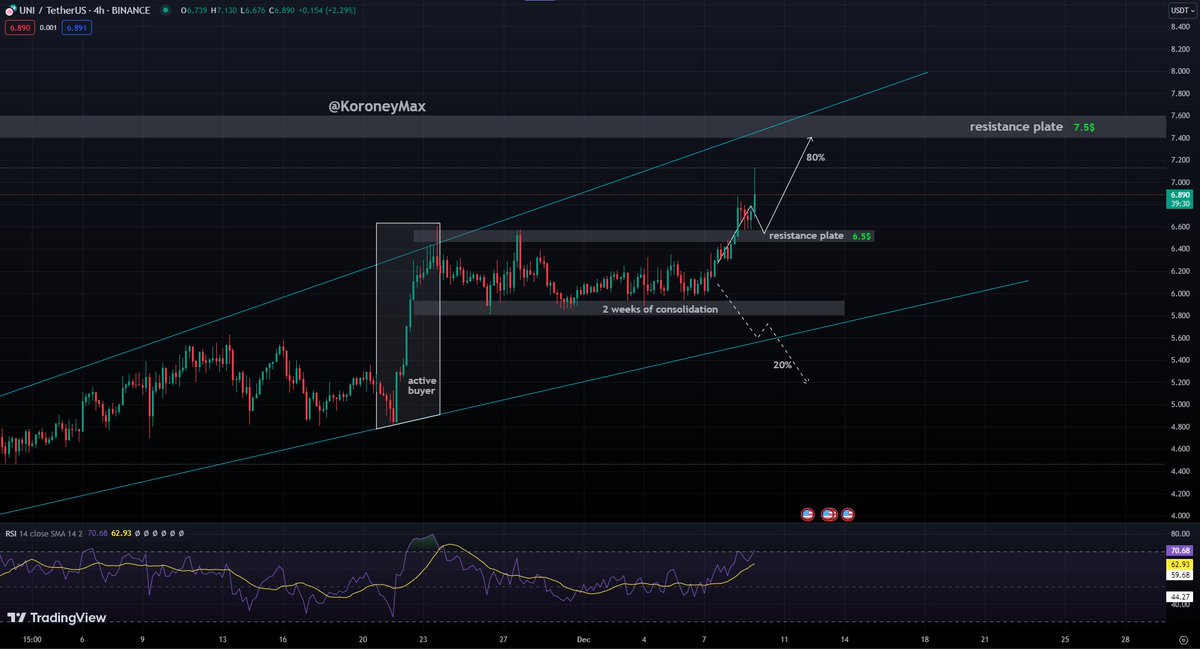
Task: Click the yellow RSI SMA label 62.93
Action: (1180, 564)
